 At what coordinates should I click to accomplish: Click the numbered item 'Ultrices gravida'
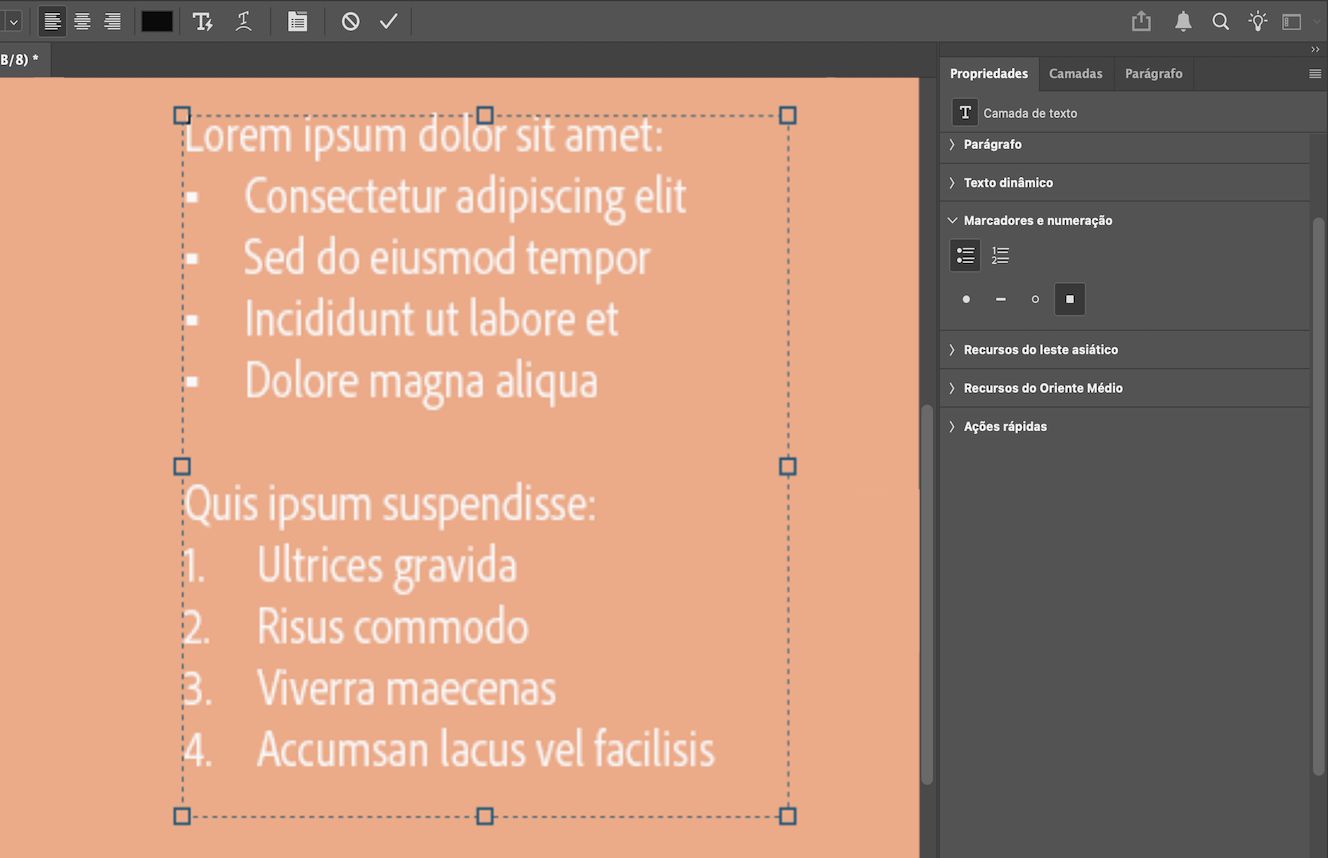387,566
